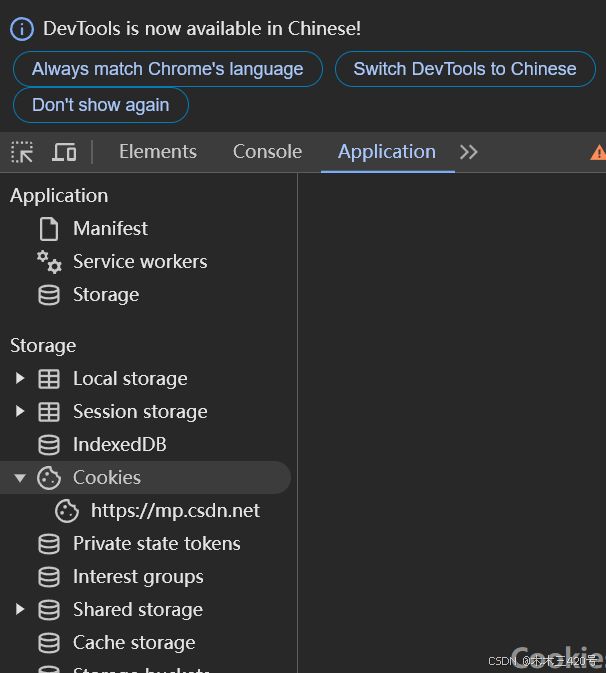Select IndexedDB entry
Image resolution: width=606 pixels, height=673 pixels.
click(x=120, y=445)
